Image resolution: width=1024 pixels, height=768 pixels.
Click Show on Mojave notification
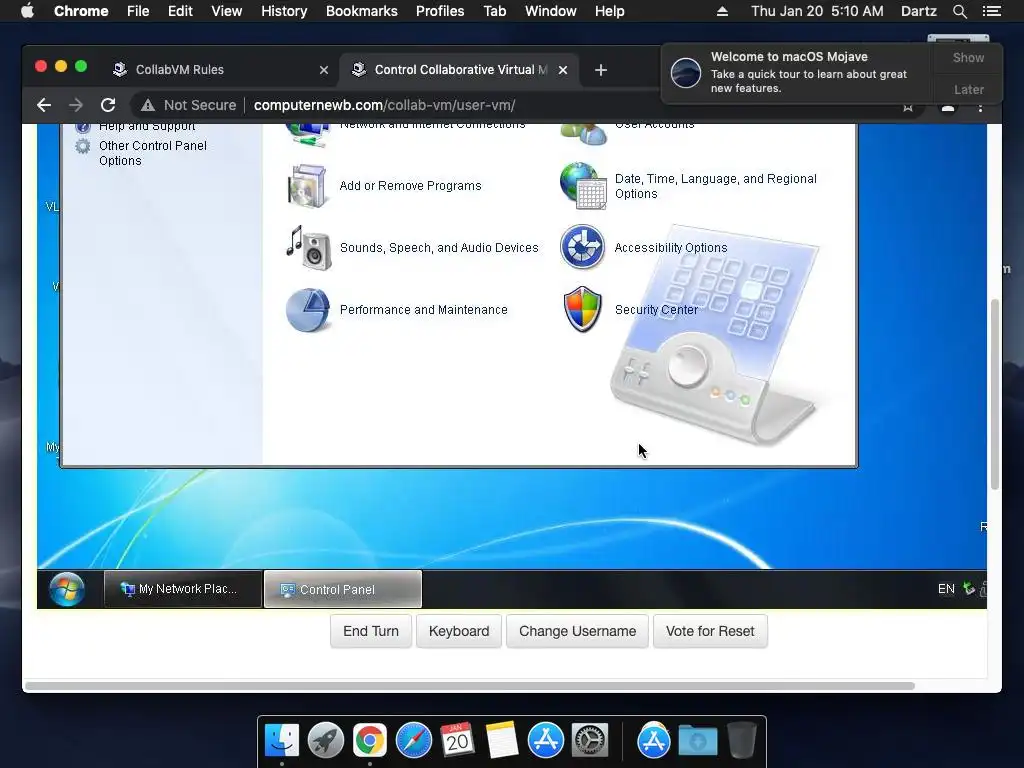(x=968, y=57)
